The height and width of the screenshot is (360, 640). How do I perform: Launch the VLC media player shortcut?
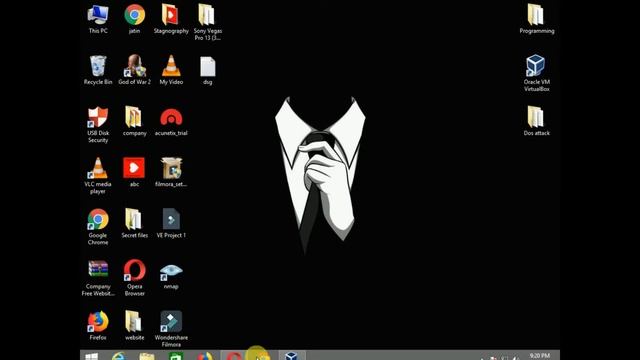click(x=98, y=176)
